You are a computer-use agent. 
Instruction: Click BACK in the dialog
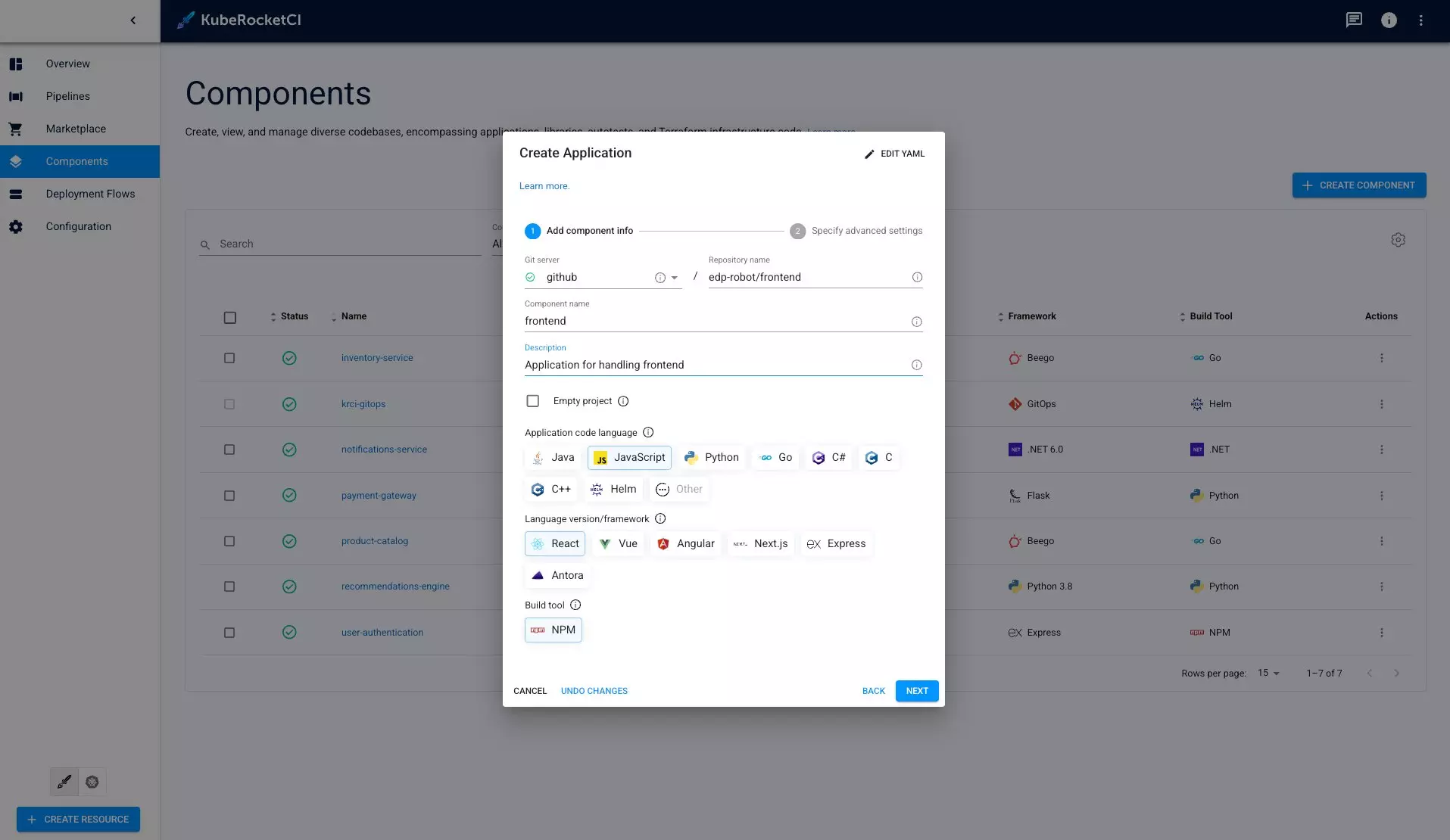[874, 691]
